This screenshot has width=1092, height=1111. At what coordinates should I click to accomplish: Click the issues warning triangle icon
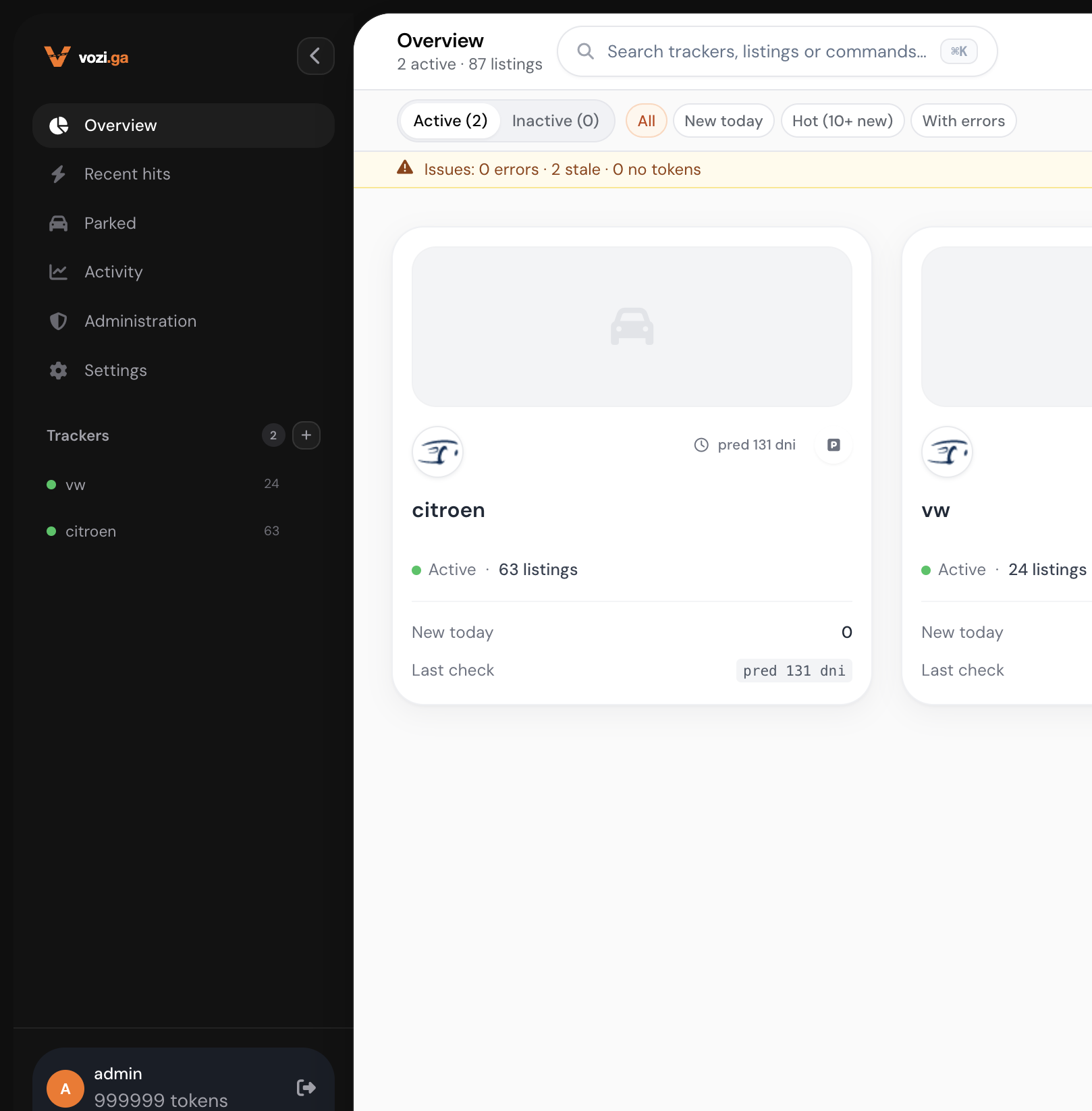pos(405,167)
